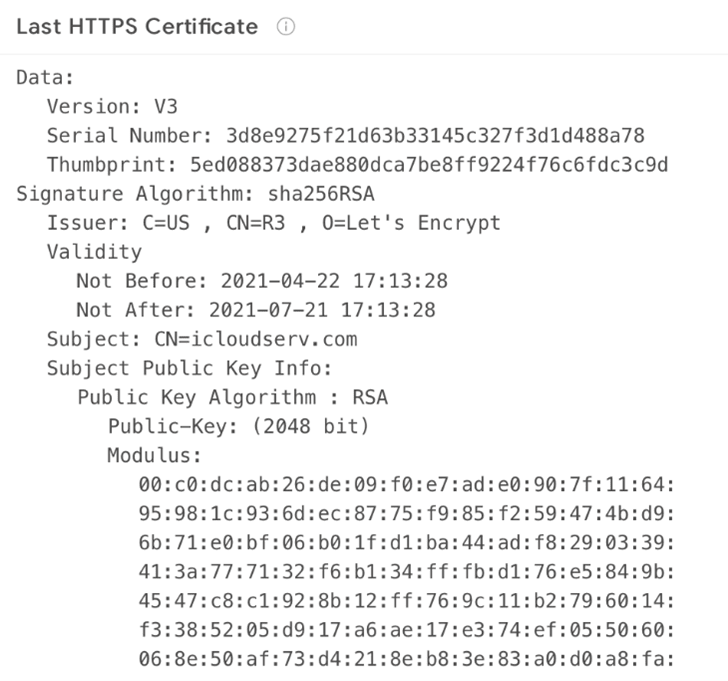
Task: Click the certificate Serial Number value
Action: (430, 135)
